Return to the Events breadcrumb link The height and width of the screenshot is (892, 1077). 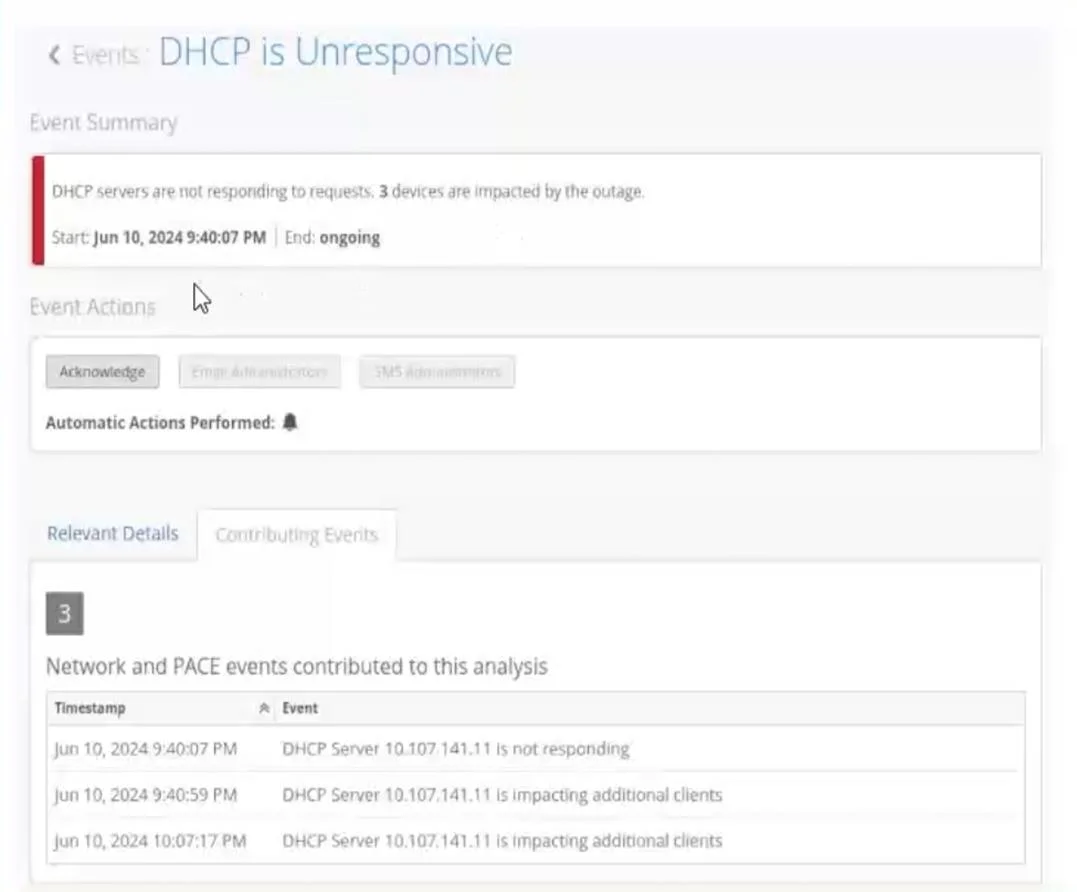pyautogui.click(x=105, y=55)
